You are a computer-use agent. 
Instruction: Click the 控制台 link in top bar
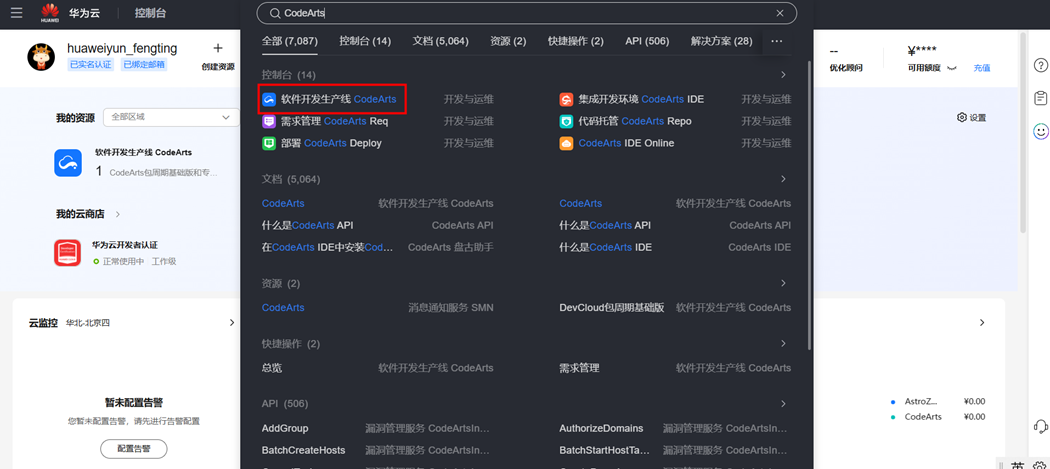[x=151, y=13]
